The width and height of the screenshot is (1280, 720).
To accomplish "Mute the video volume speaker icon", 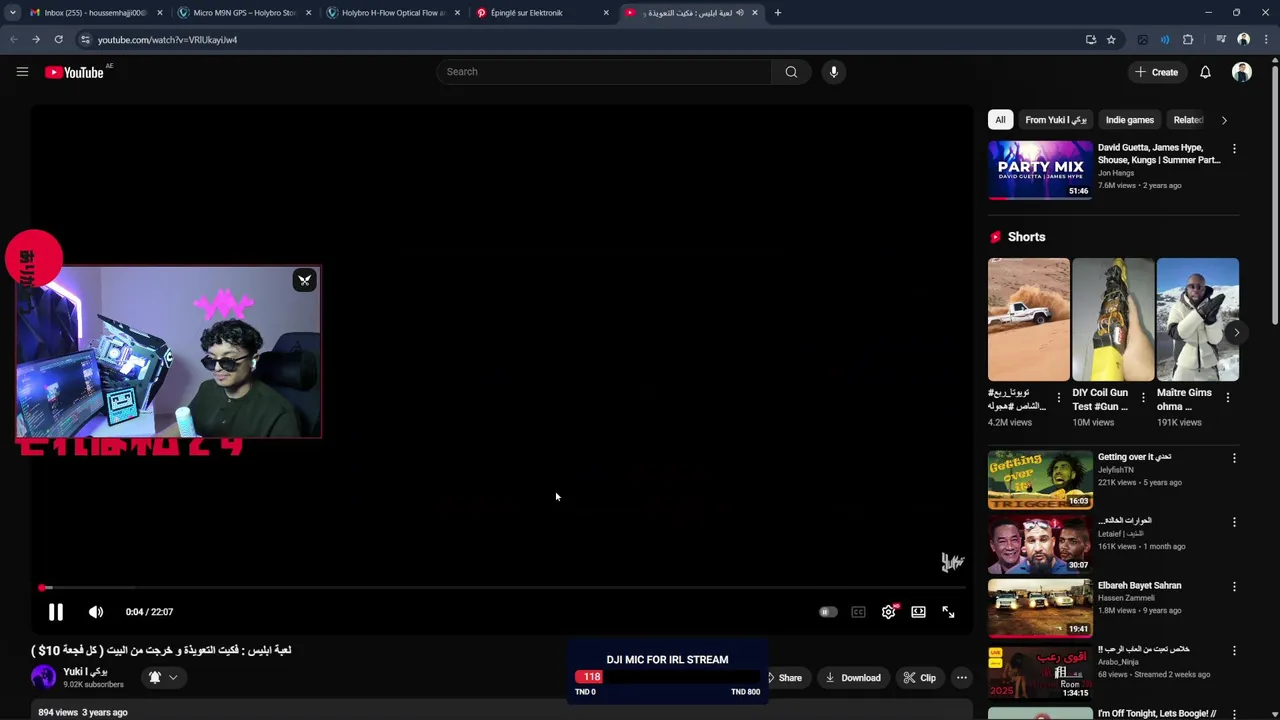I will tap(96, 612).
